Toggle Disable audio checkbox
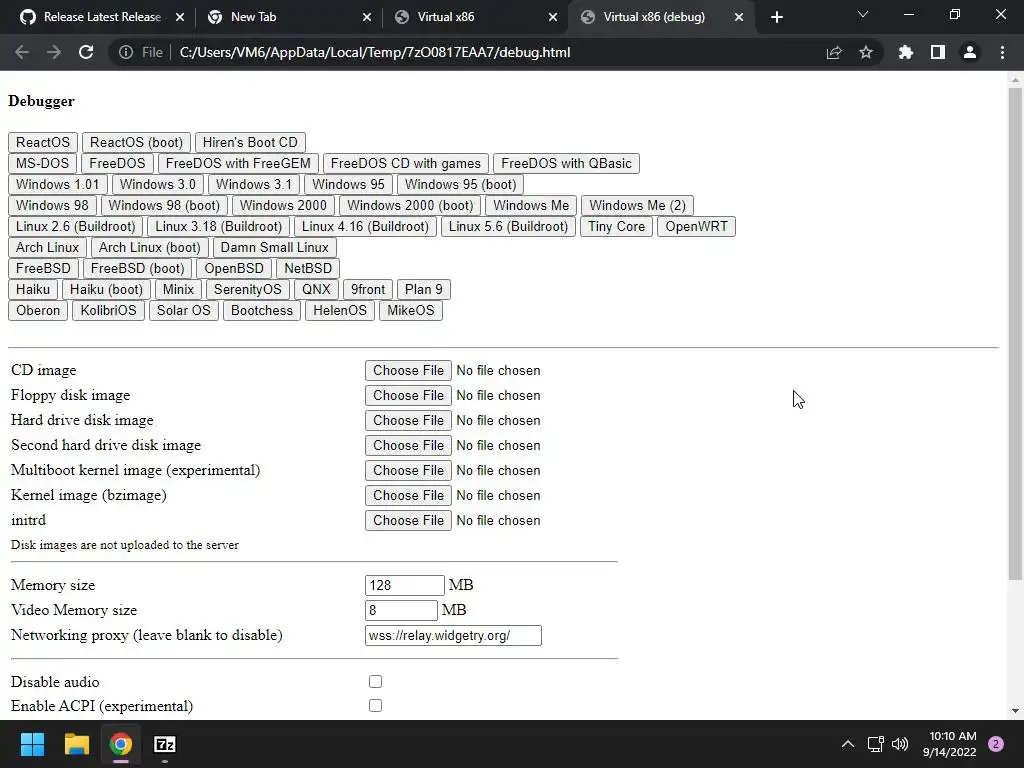 tap(376, 682)
